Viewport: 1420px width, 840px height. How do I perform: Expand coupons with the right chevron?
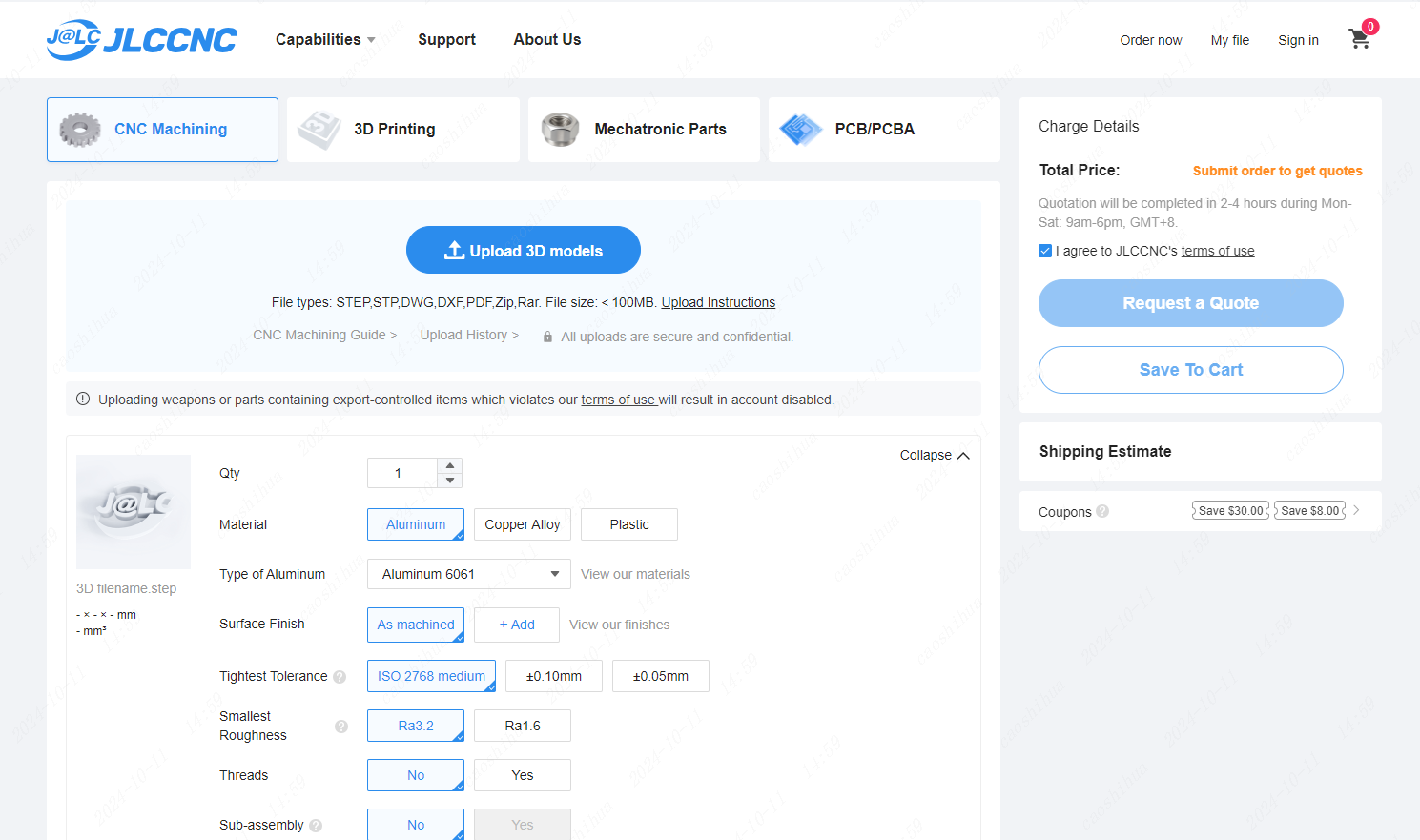(1356, 510)
